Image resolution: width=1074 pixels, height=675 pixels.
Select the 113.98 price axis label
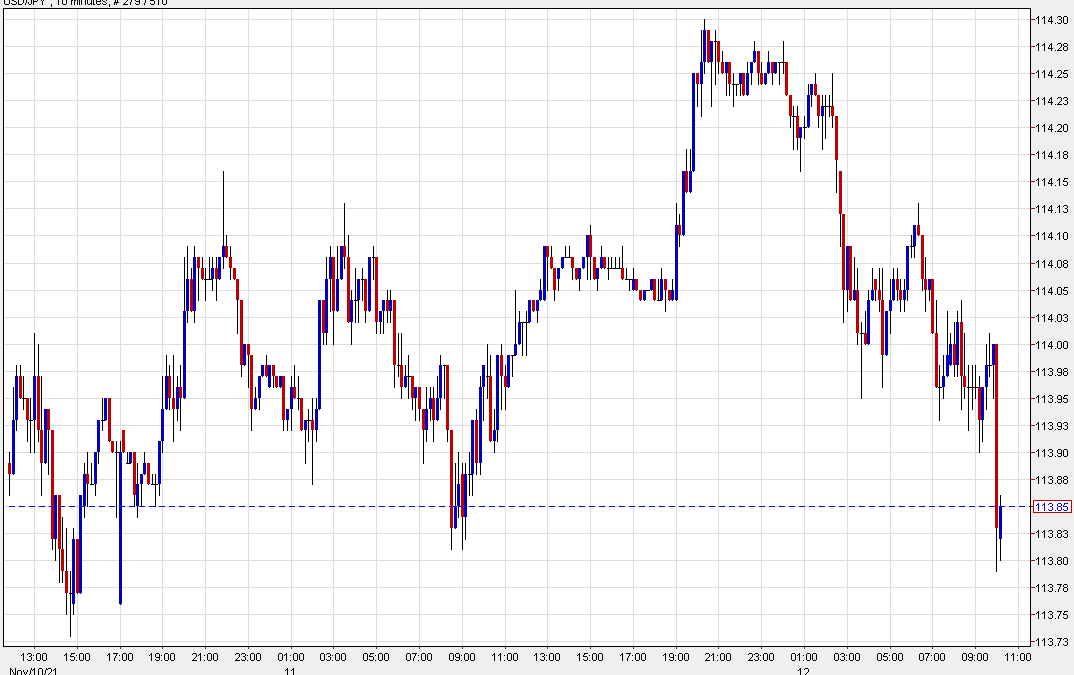(x=1052, y=372)
